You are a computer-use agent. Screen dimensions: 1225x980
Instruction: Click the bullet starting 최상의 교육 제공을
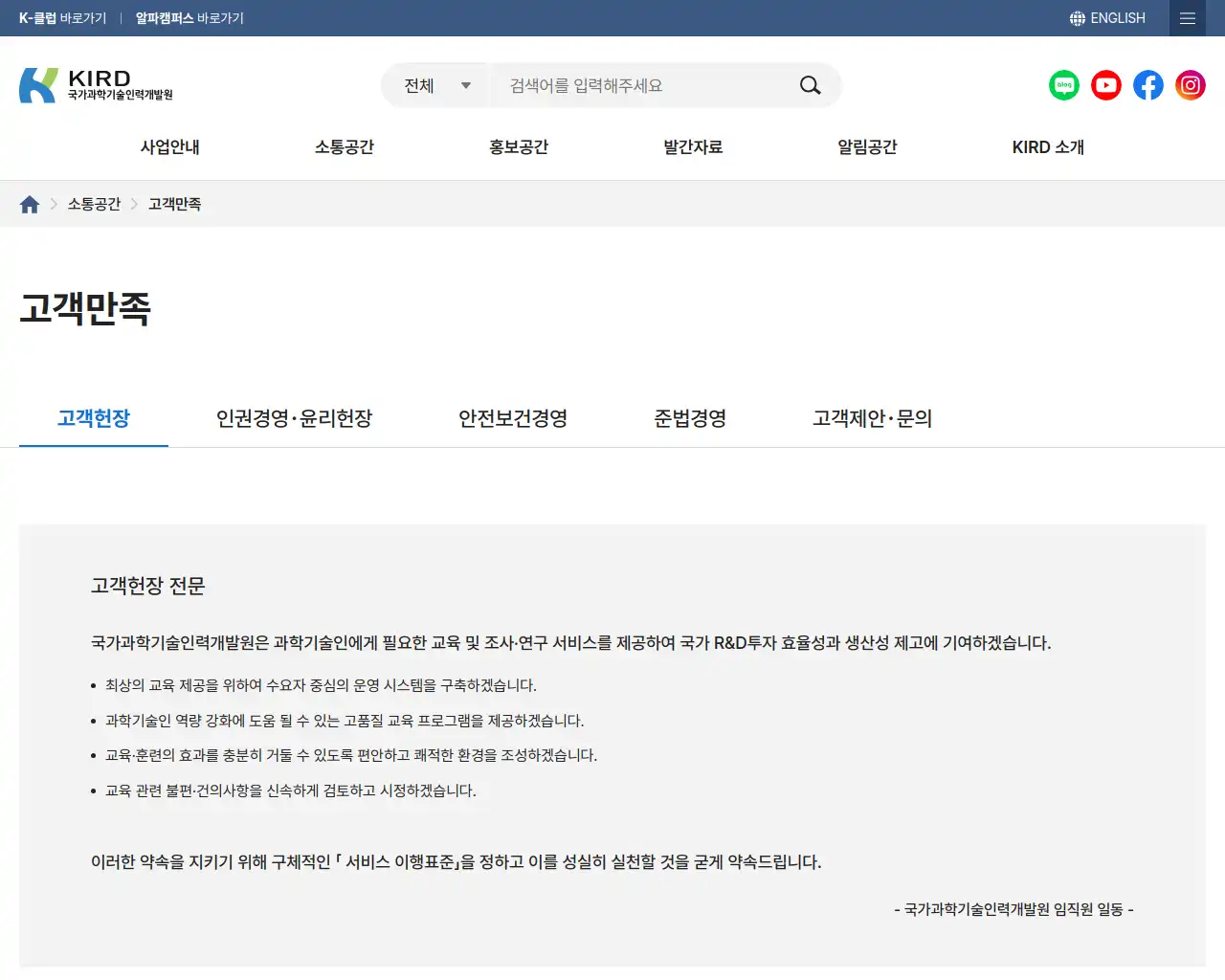(321, 685)
